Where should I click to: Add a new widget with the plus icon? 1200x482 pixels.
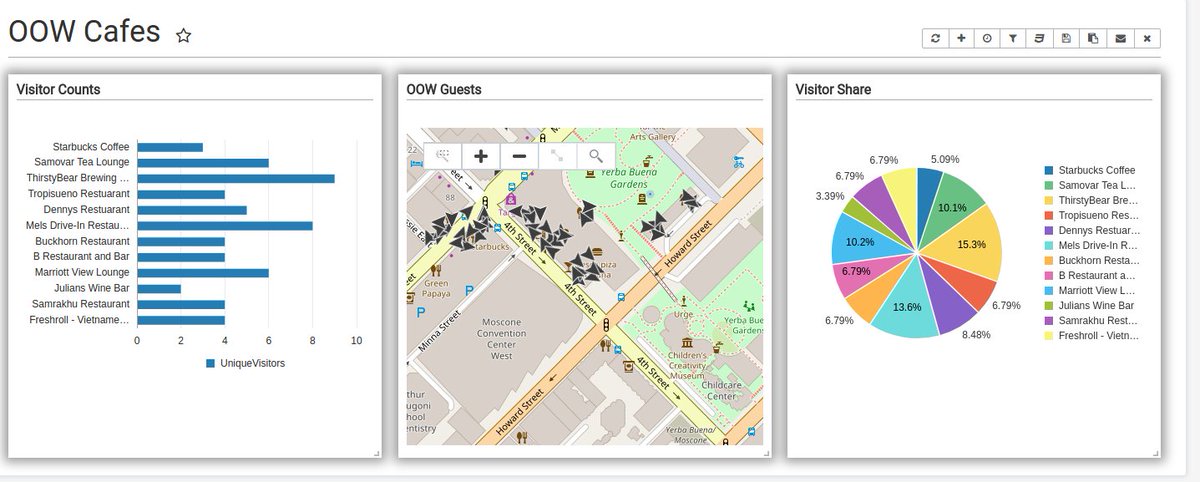961,38
